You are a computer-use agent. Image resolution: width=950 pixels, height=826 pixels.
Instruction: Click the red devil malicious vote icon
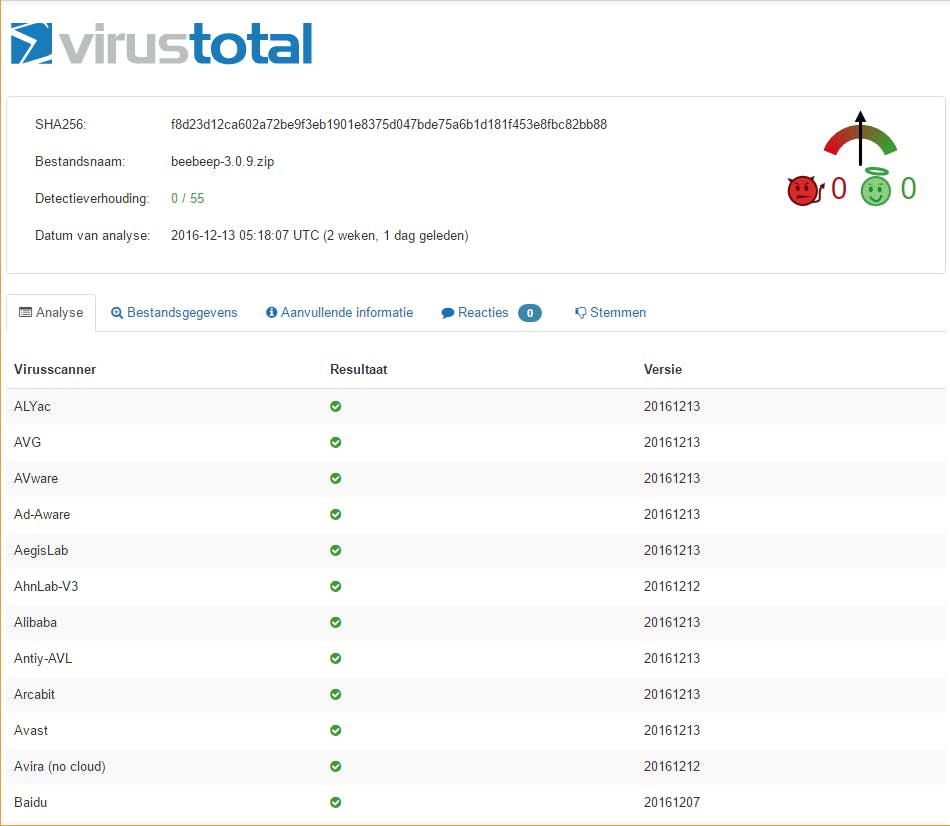coord(806,190)
